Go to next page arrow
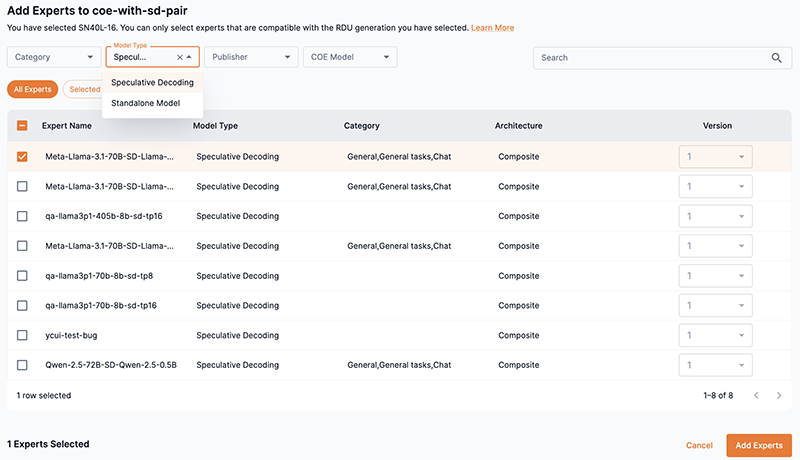800x460 pixels. (779, 396)
